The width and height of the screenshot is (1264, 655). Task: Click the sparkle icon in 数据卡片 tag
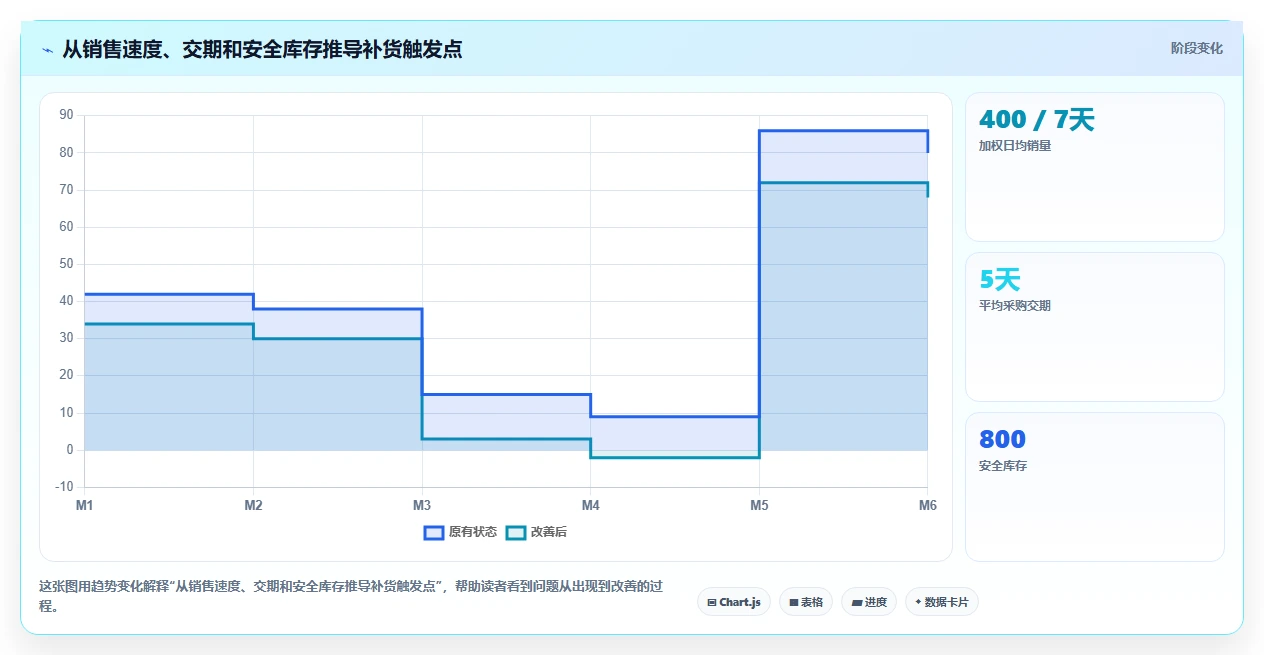918,602
